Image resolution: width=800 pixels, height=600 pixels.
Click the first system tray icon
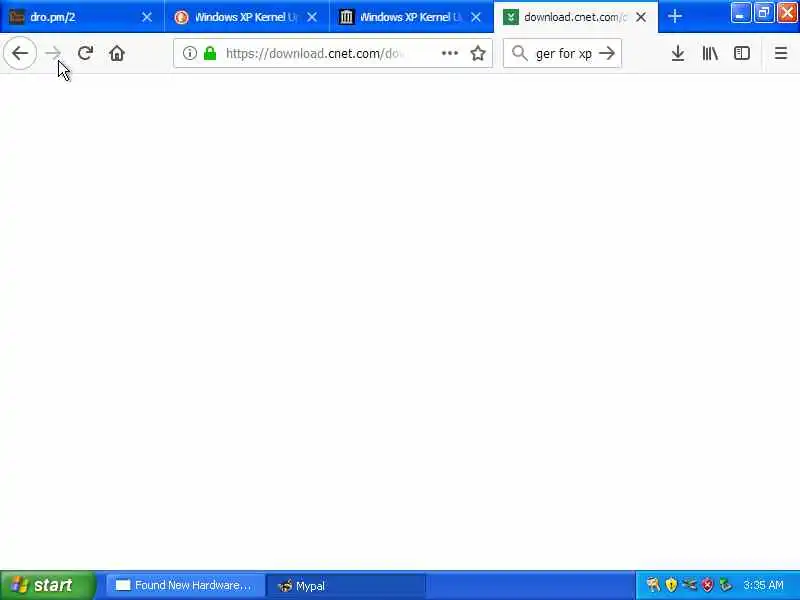point(653,585)
